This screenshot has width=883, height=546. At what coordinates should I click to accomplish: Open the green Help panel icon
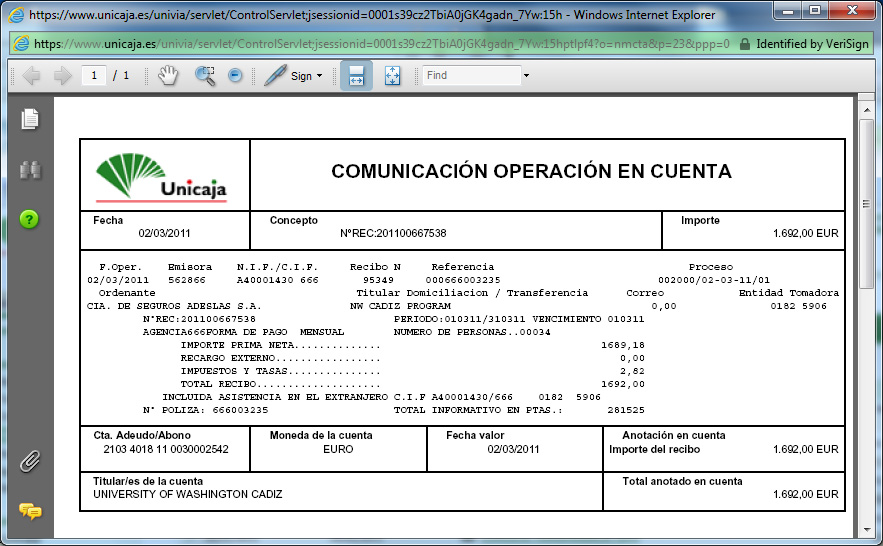point(29,219)
